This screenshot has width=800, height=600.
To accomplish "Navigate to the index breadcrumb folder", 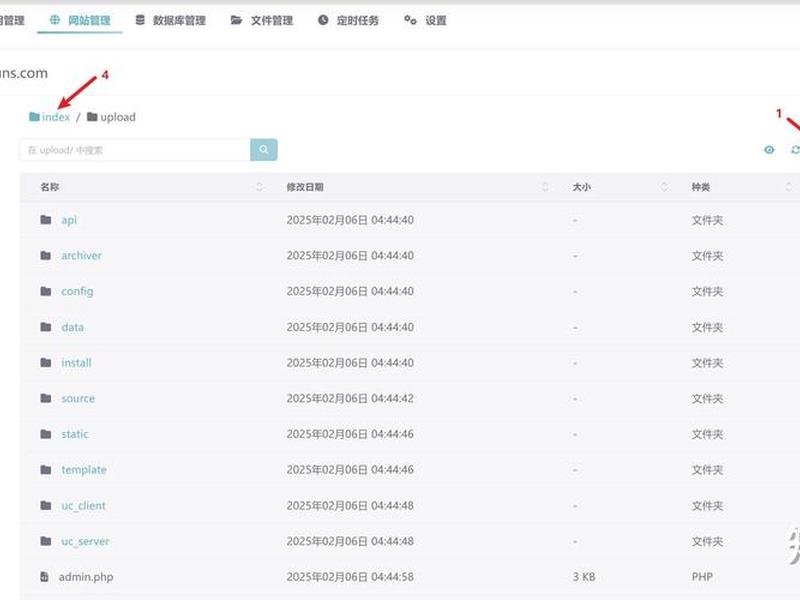I will (x=49, y=117).
